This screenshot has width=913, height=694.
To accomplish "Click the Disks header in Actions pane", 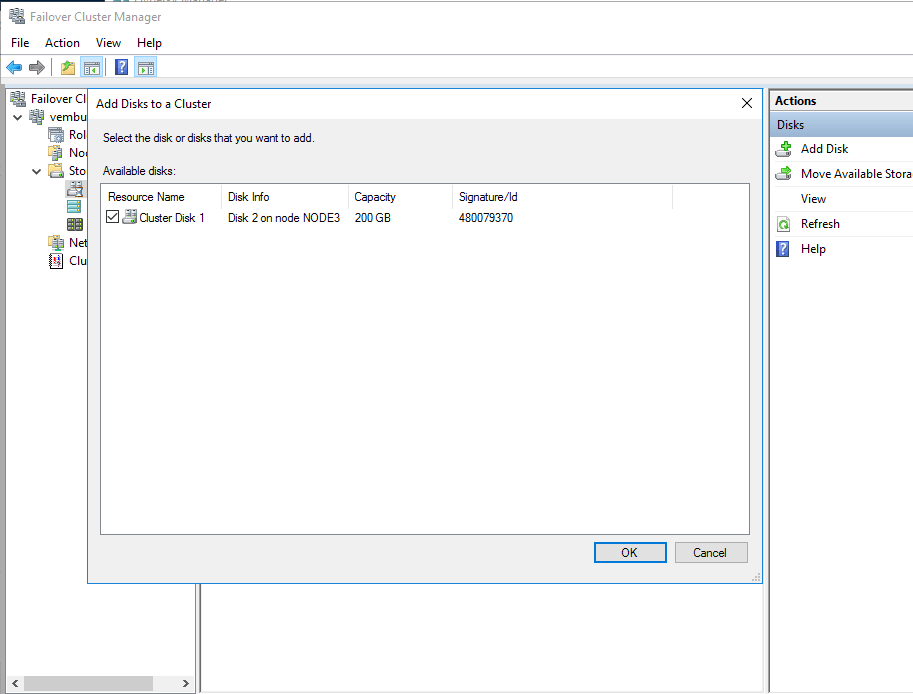I will point(841,125).
